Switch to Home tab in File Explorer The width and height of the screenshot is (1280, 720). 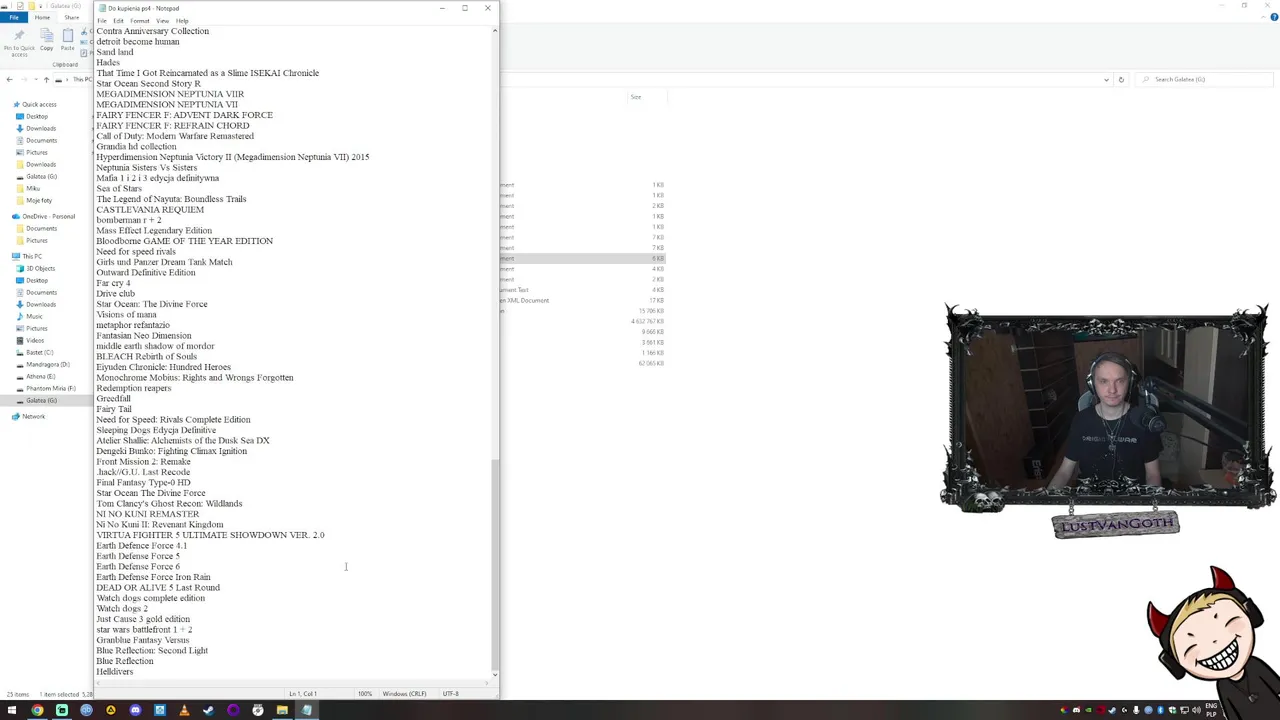(42, 17)
